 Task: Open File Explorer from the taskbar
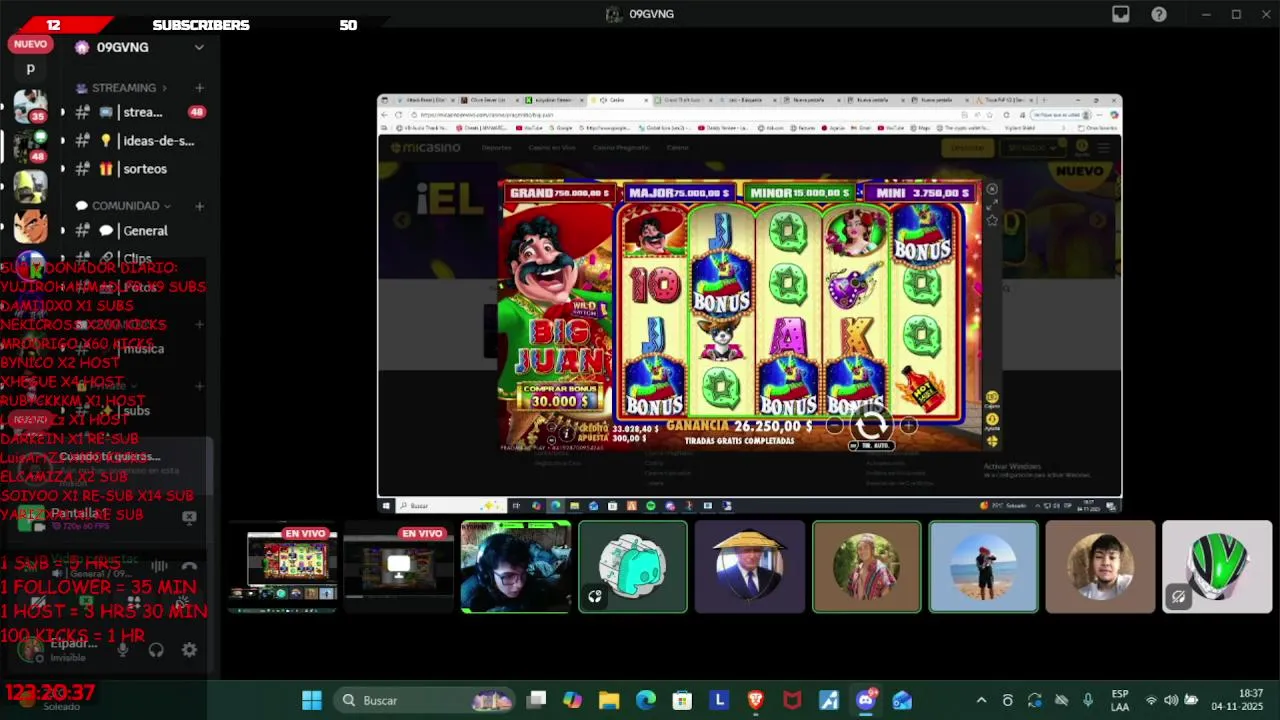point(609,700)
